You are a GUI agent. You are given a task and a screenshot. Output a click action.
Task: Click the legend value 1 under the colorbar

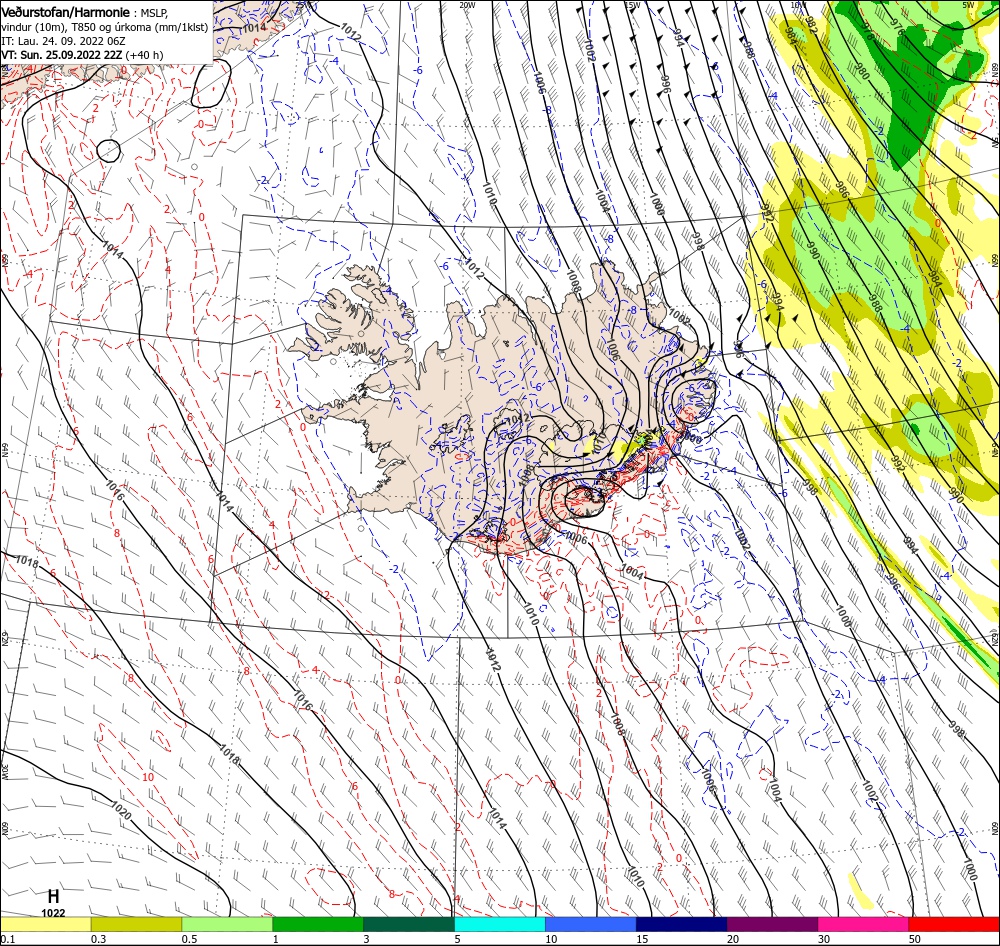point(276,939)
